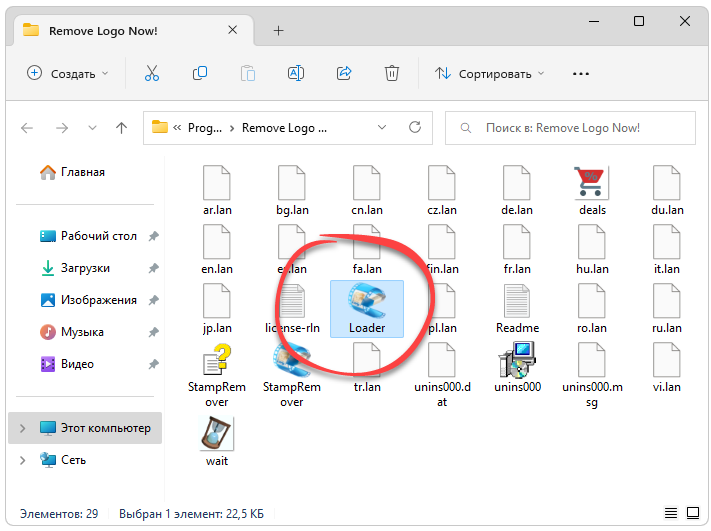Screen dimensions: 711x531
Task: Select the ar.lan file
Action: pos(217,191)
